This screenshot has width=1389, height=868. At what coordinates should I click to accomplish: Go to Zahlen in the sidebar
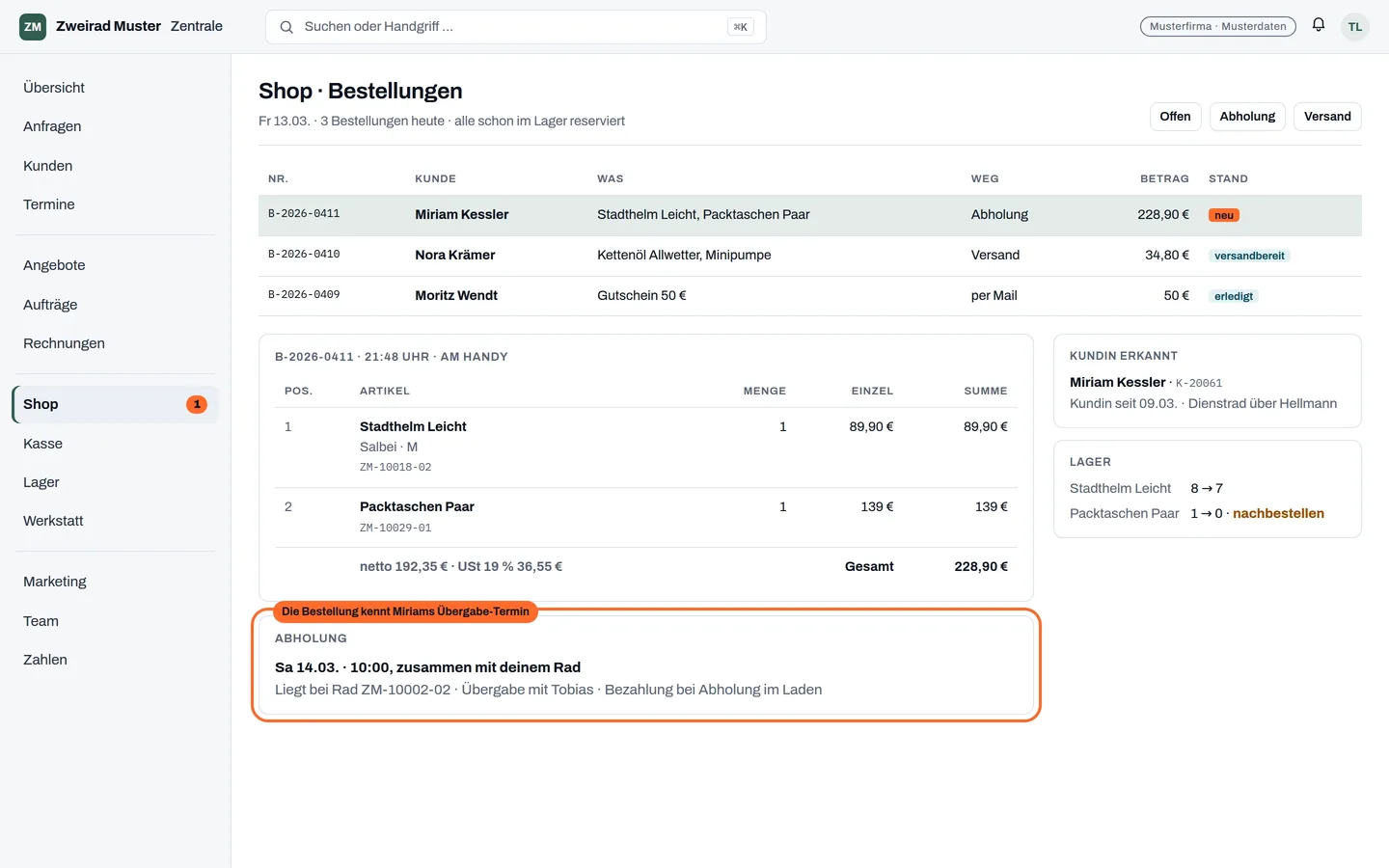click(116, 660)
